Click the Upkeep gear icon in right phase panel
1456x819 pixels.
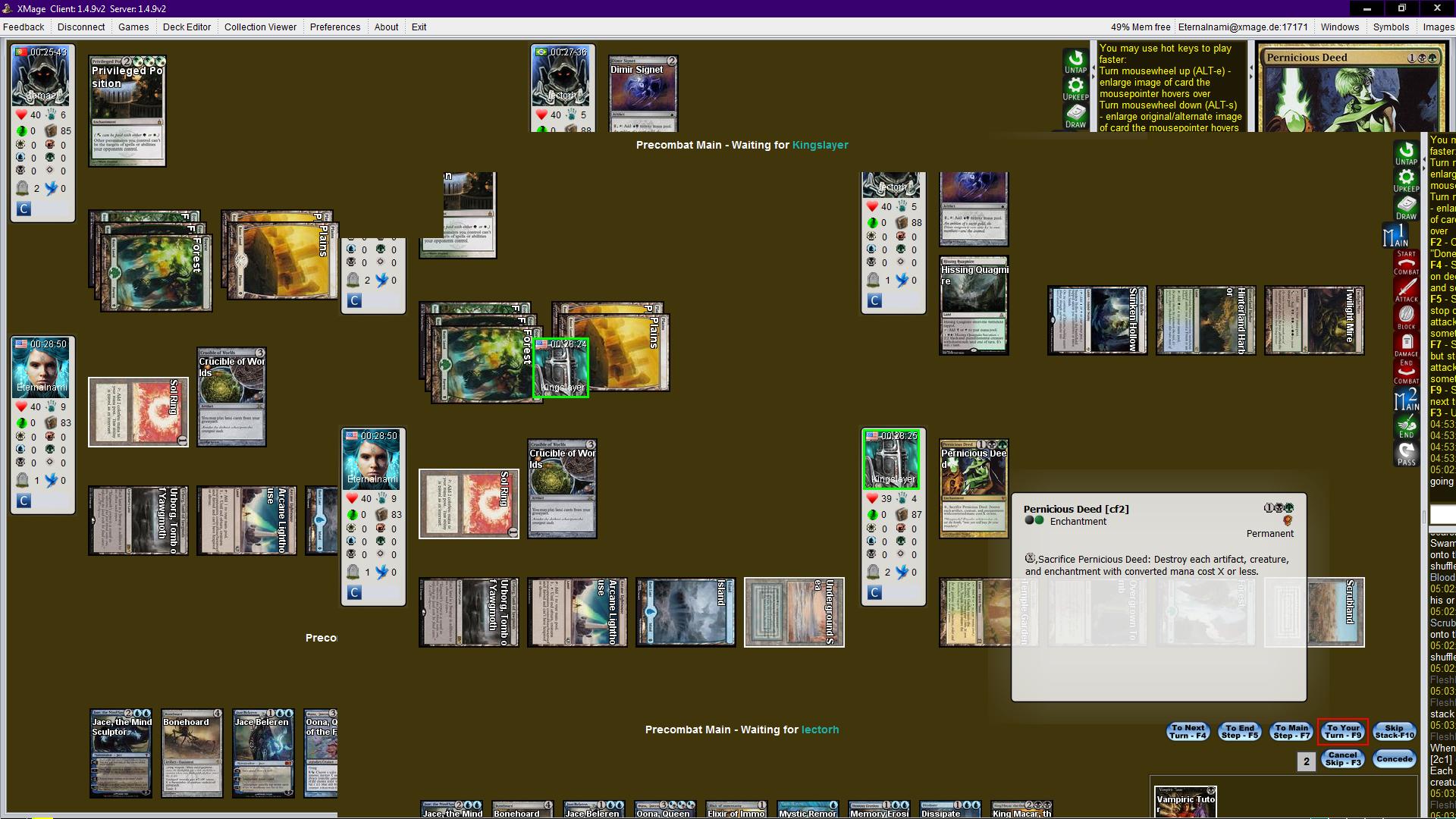coord(1406,180)
